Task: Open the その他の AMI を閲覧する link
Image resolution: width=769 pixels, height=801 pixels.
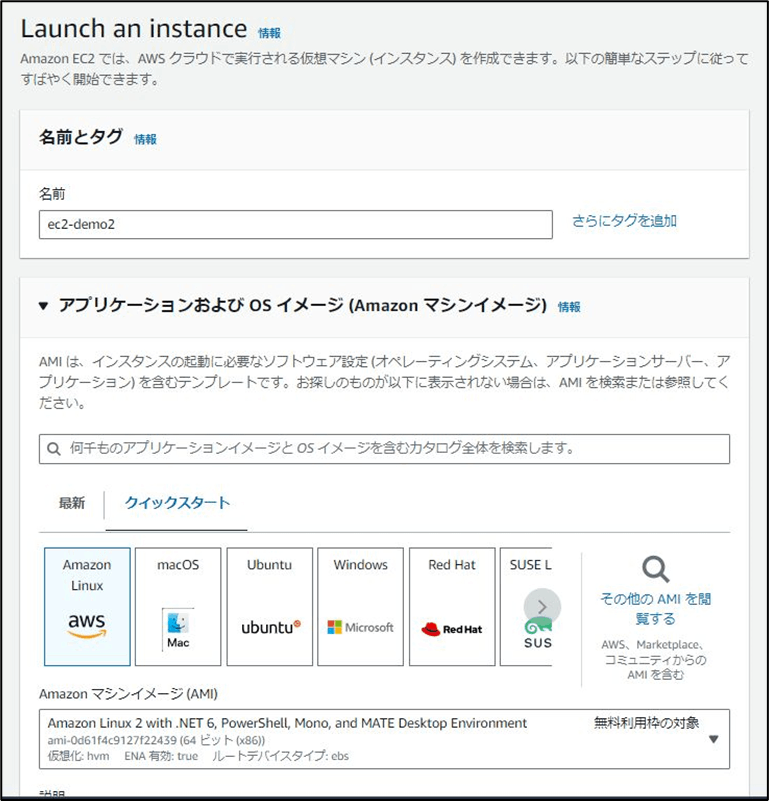Action: pyautogui.click(x=656, y=608)
